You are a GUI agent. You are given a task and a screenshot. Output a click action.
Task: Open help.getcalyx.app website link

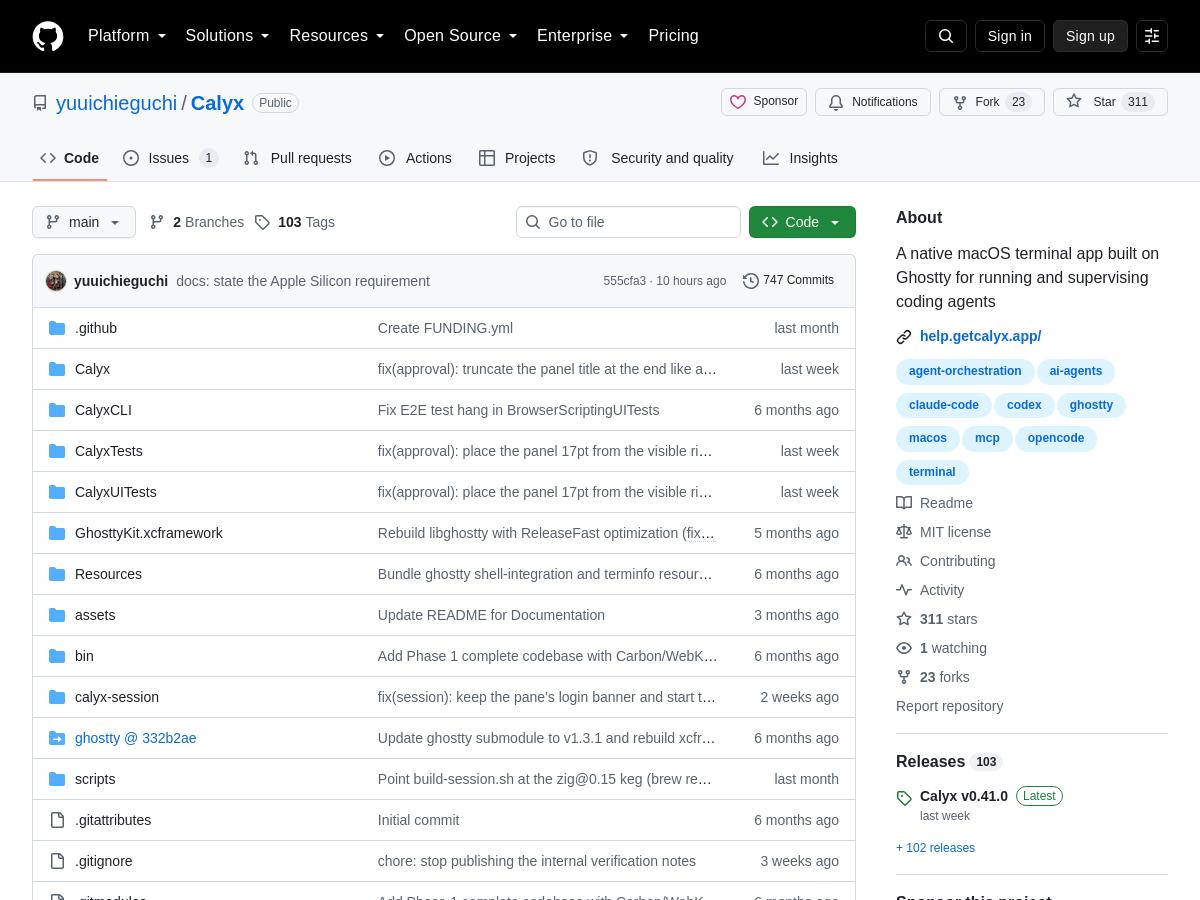980,336
